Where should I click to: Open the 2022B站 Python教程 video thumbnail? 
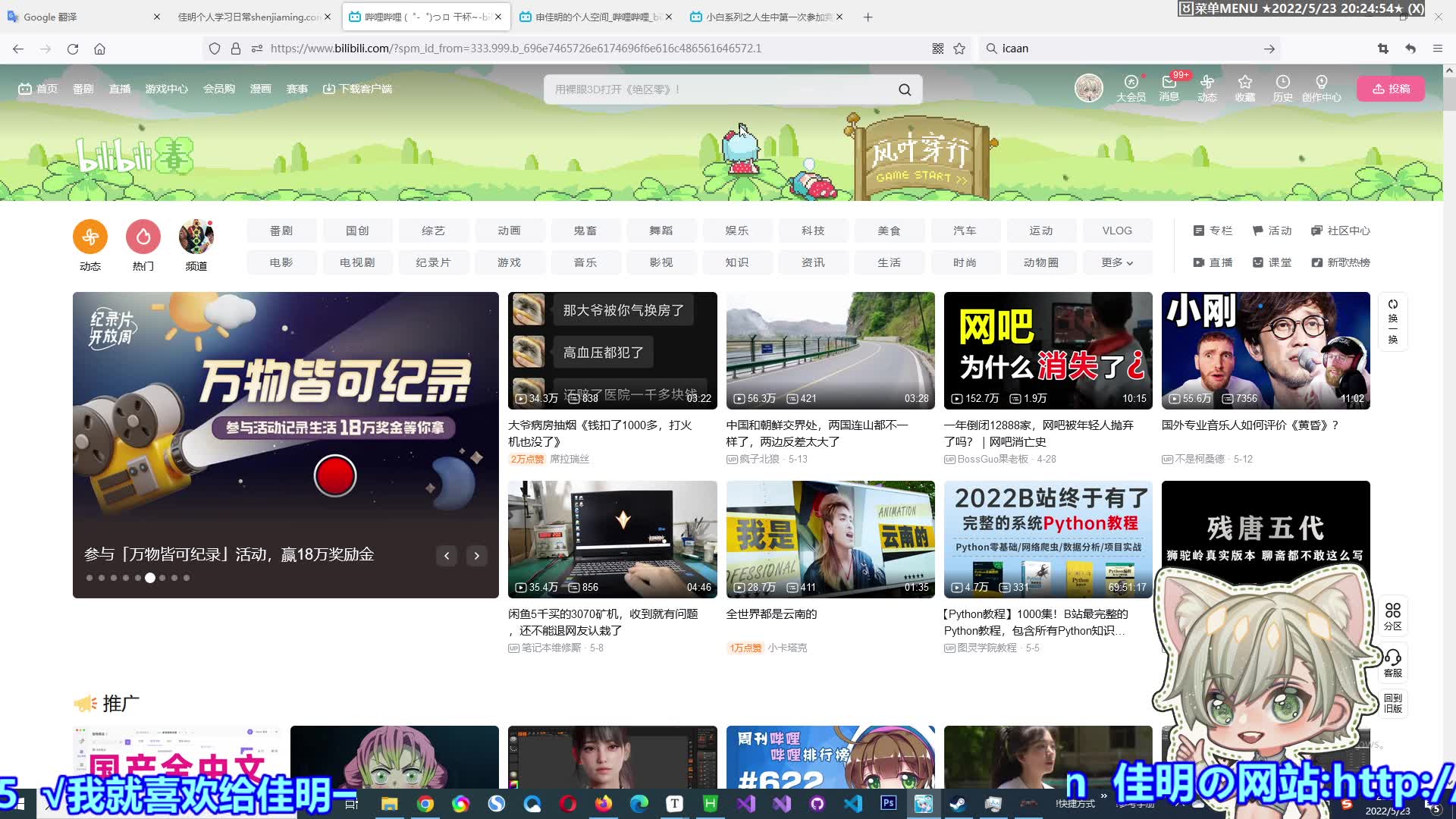pyautogui.click(x=1048, y=539)
